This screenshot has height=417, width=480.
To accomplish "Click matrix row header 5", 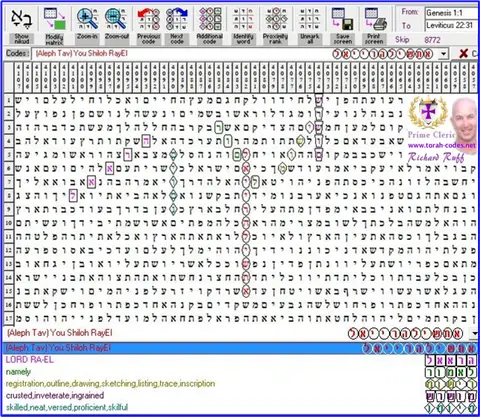I will click(x=9, y=155).
